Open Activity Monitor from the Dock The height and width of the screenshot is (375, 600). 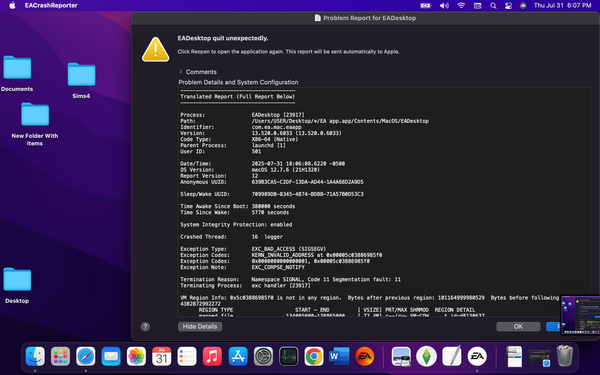coord(289,356)
